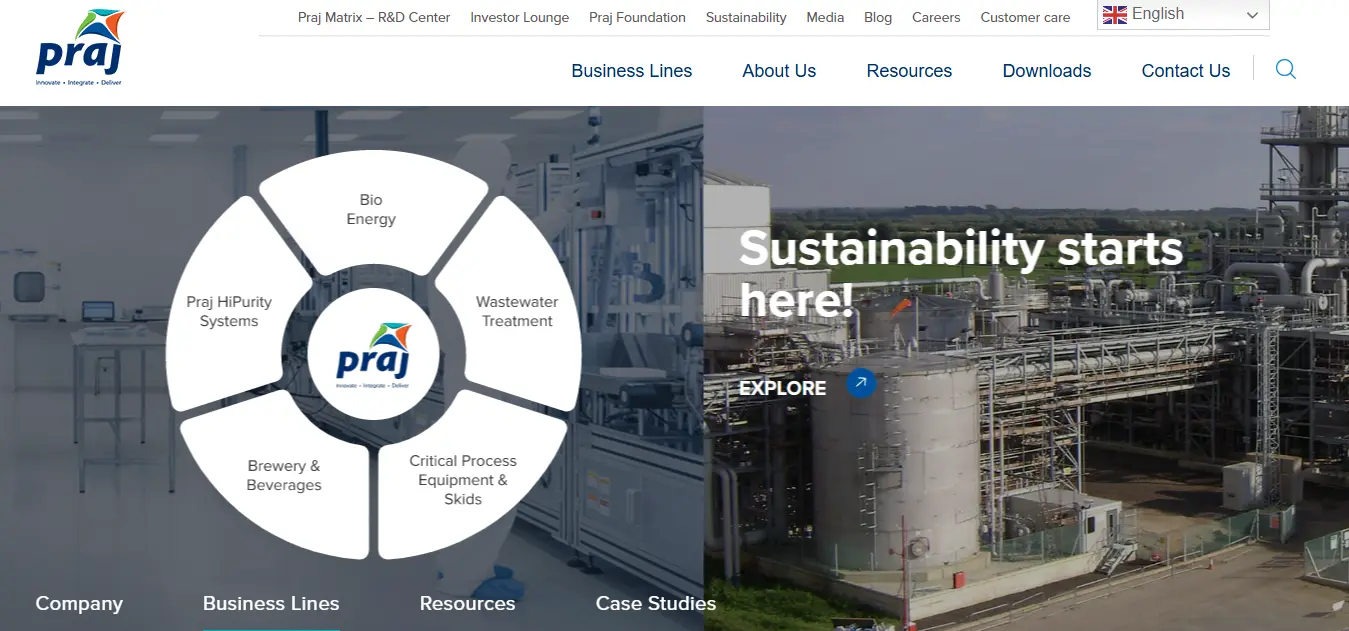Click the Praj logo in the header
This screenshot has width=1349, height=631.
(78, 48)
